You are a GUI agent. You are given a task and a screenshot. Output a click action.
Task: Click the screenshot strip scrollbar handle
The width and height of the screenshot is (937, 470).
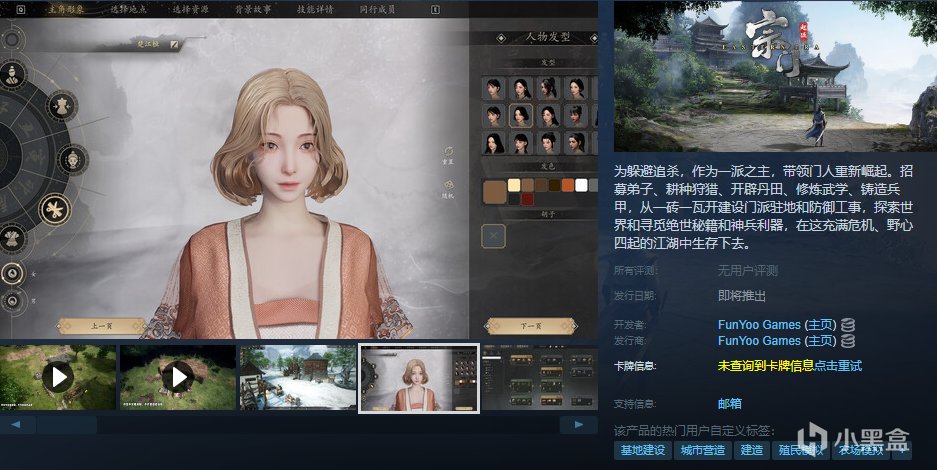[67, 425]
